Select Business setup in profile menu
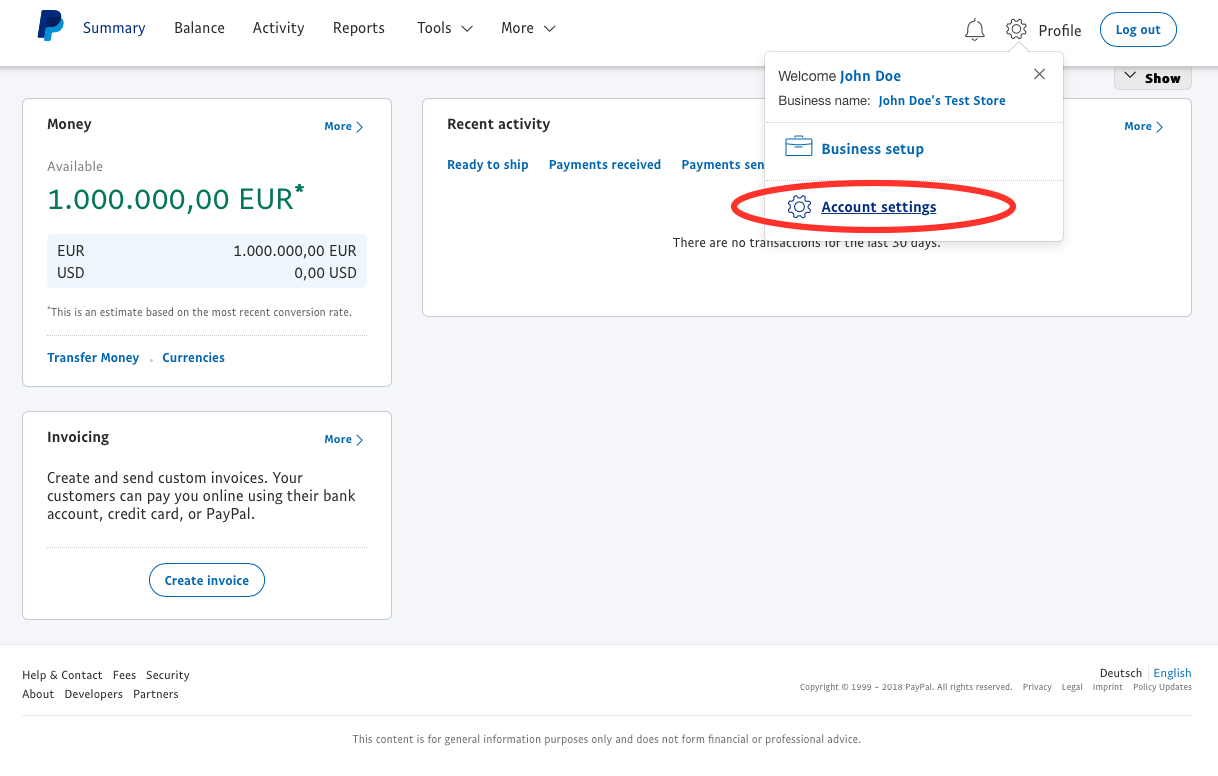The width and height of the screenshot is (1218, 776). click(x=872, y=149)
